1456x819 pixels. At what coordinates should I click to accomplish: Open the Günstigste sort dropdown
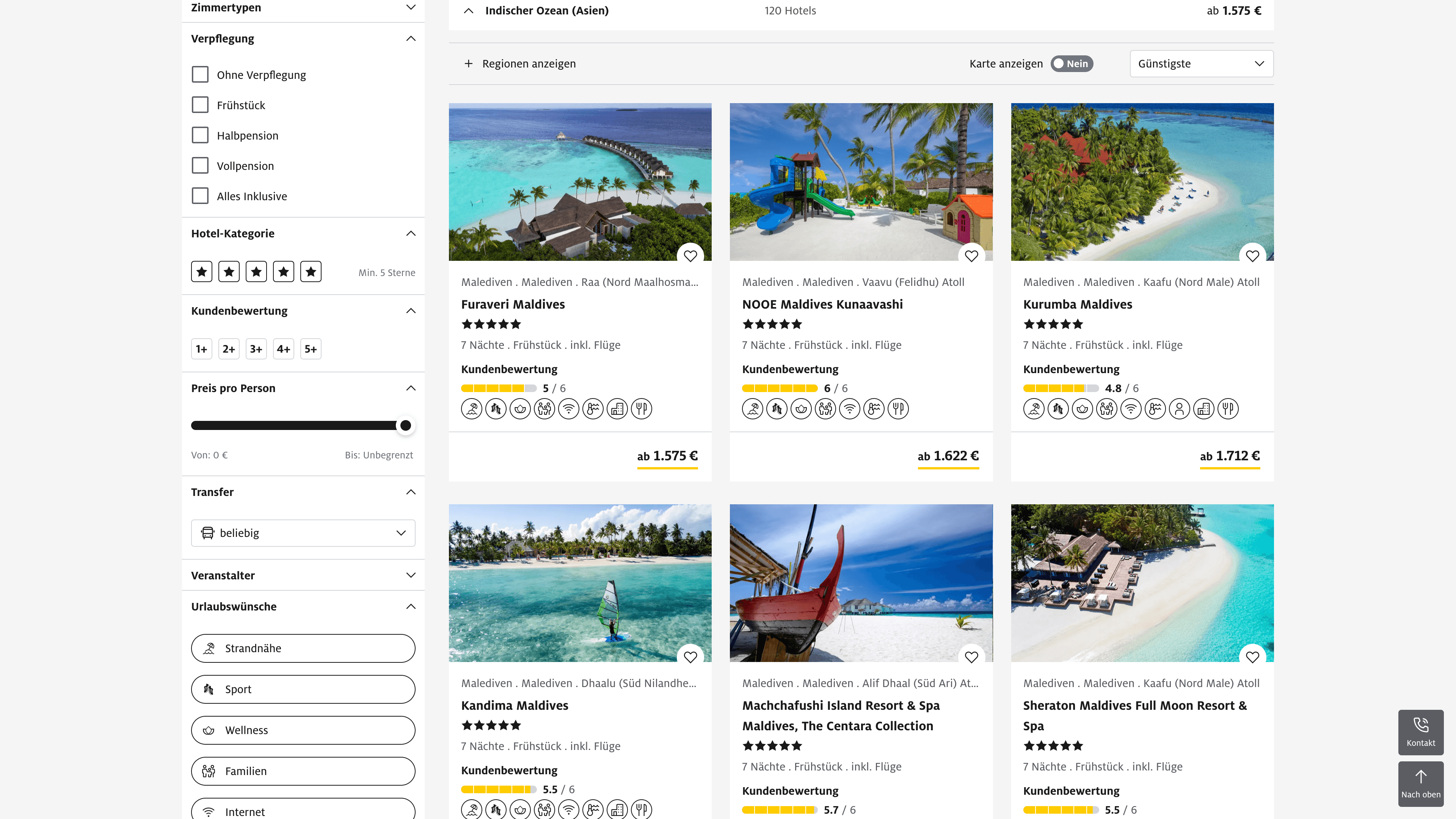coord(1201,64)
